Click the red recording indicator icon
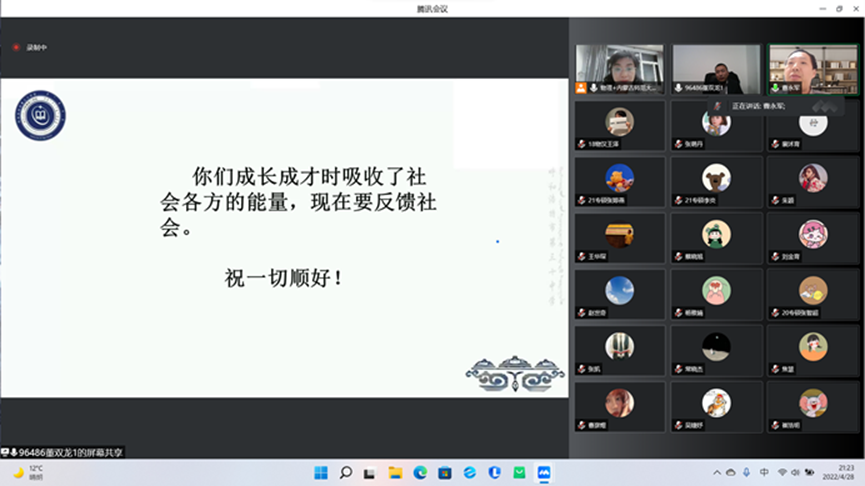Viewport: 865px width, 486px height. [16, 47]
